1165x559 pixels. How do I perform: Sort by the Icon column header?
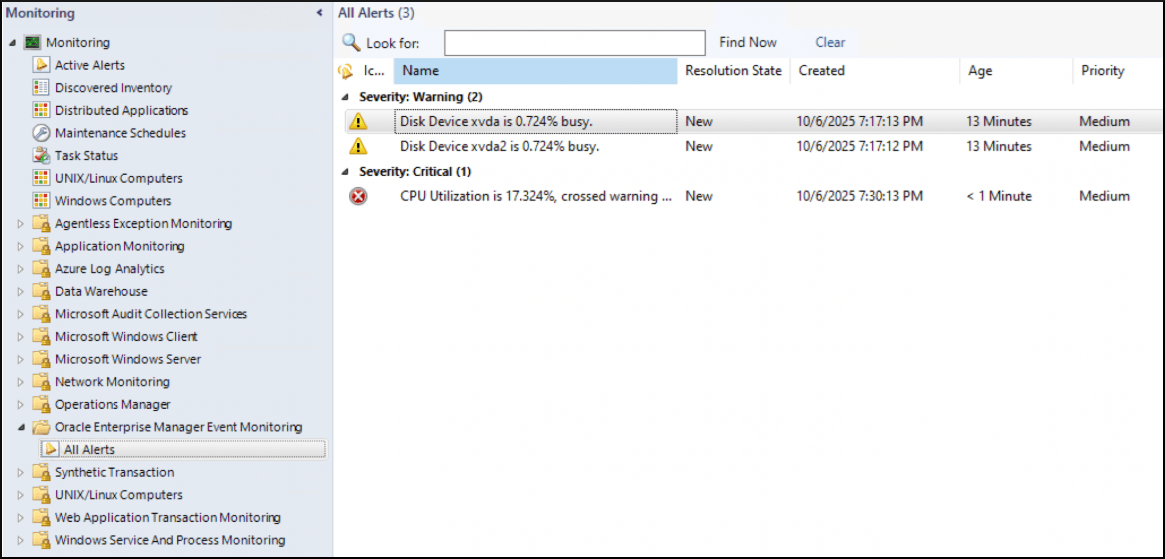click(374, 71)
